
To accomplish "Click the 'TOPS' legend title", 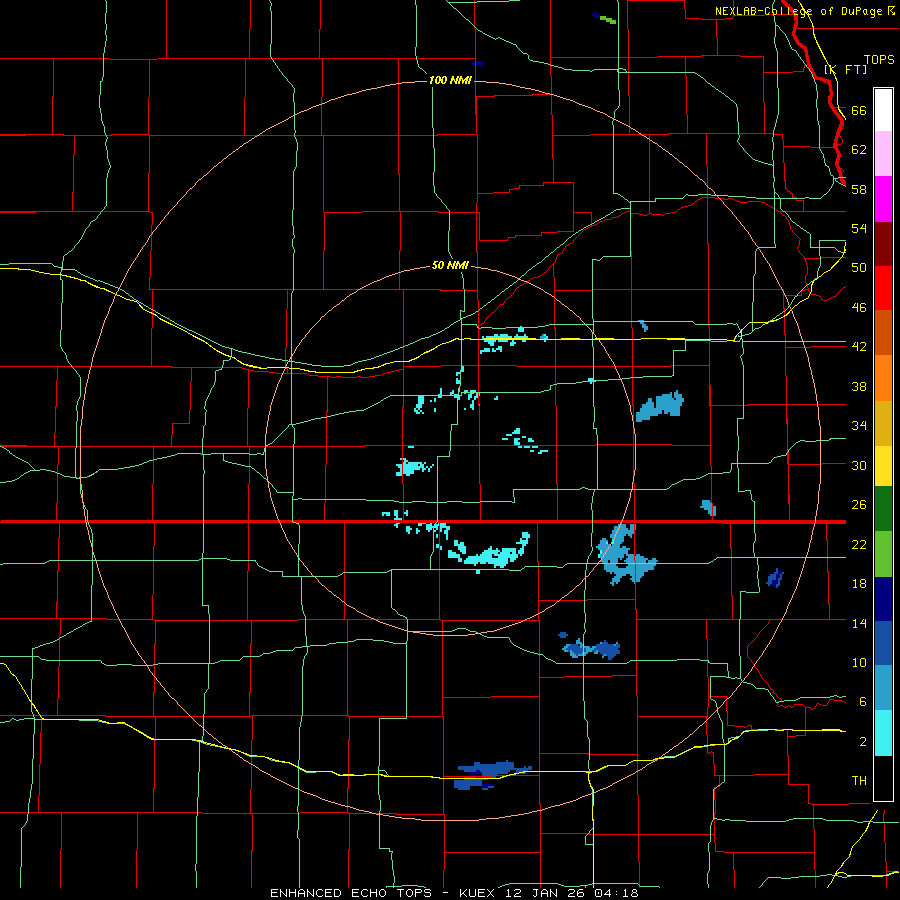I will point(879,60).
